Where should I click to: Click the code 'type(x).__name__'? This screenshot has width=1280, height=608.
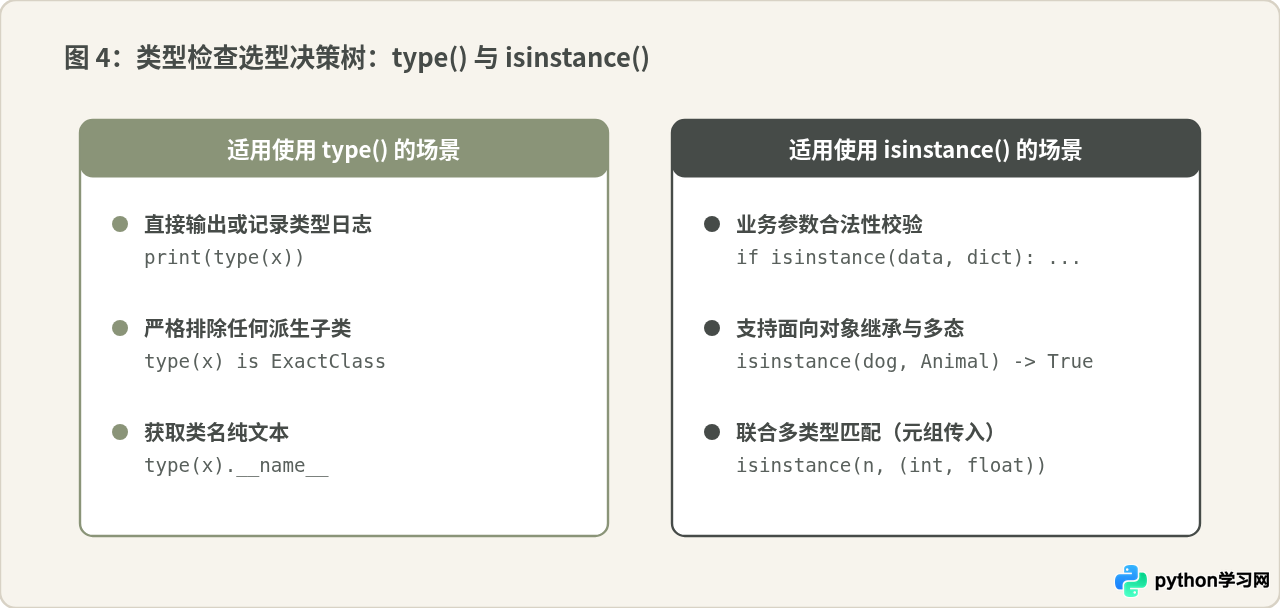(x=236, y=465)
